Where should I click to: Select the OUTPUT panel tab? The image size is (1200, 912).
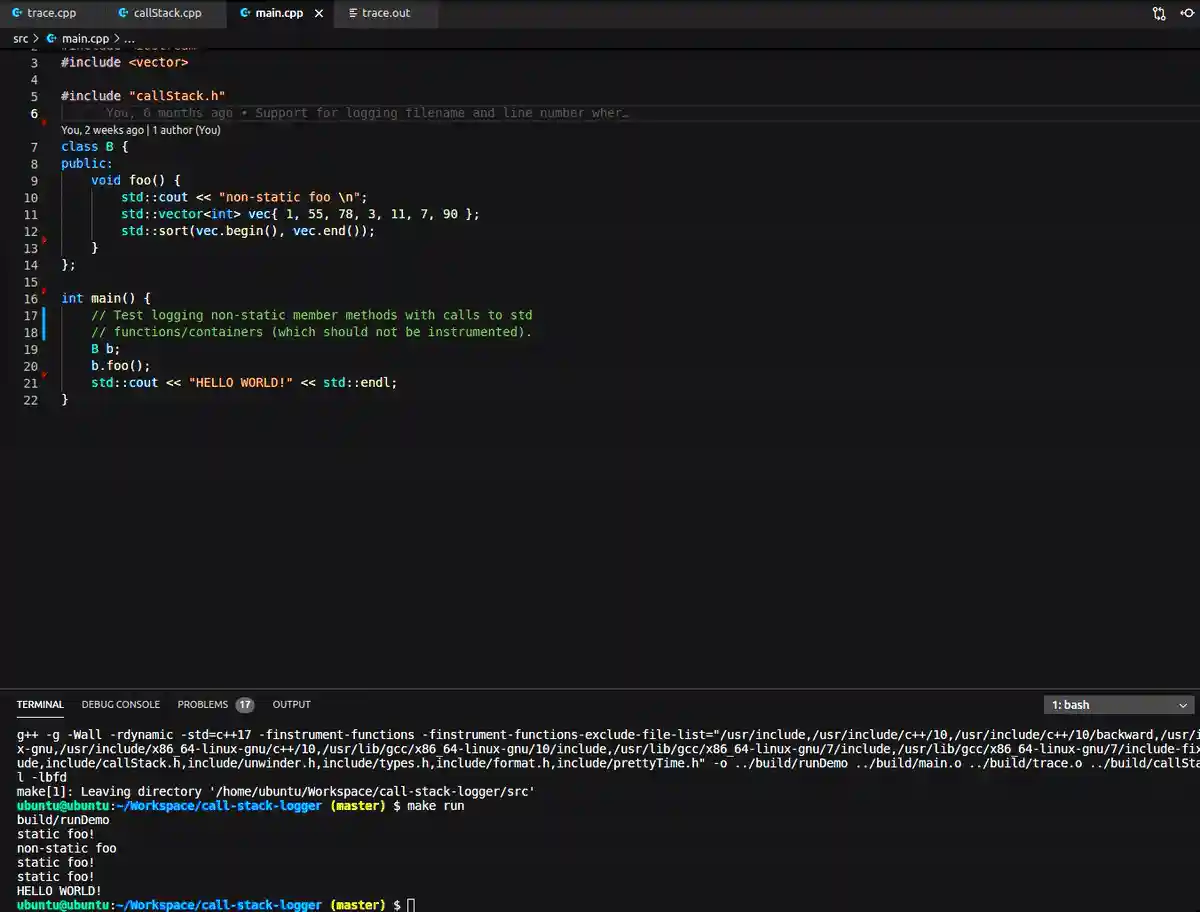[x=292, y=704]
